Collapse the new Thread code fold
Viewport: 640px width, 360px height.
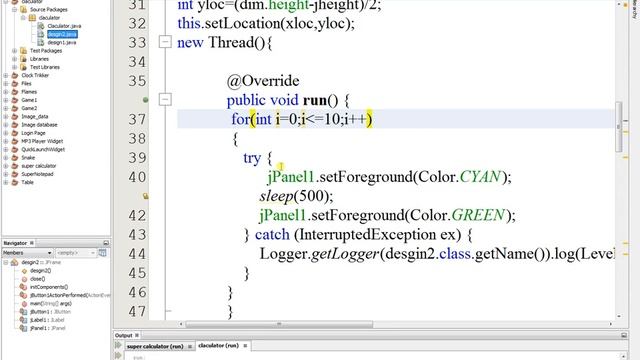tap(165, 42)
